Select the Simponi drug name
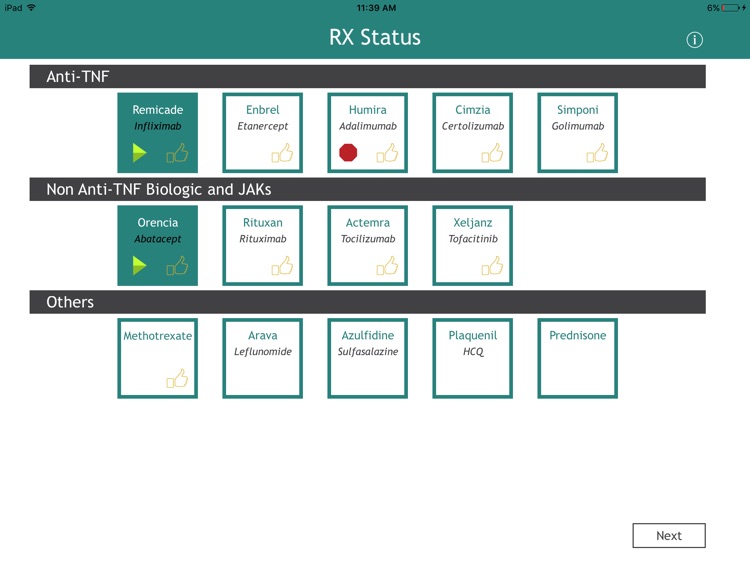This screenshot has width=750, height=563. 577,110
